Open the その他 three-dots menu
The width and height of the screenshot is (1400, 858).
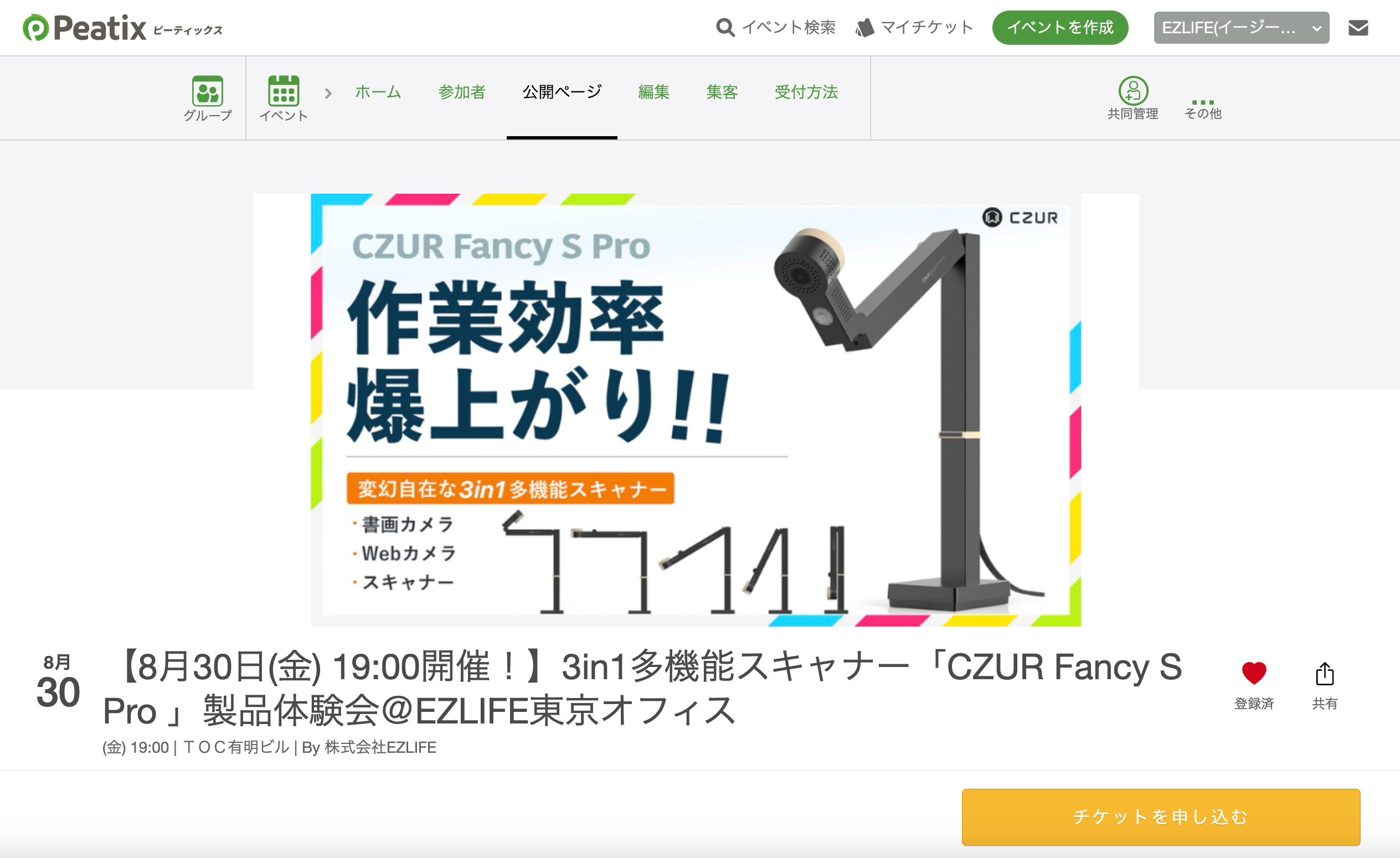click(x=1203, y=102)
